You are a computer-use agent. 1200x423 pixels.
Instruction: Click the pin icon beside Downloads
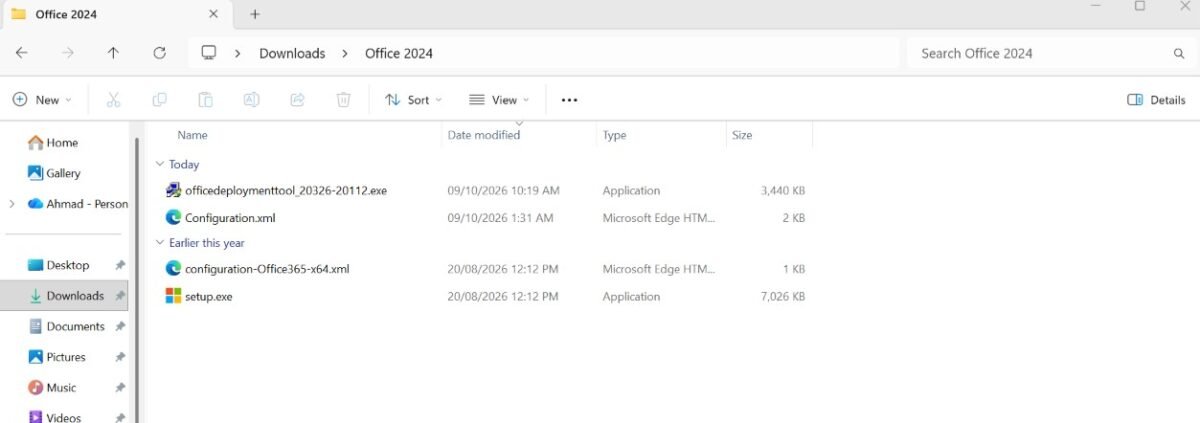(120, 295)
